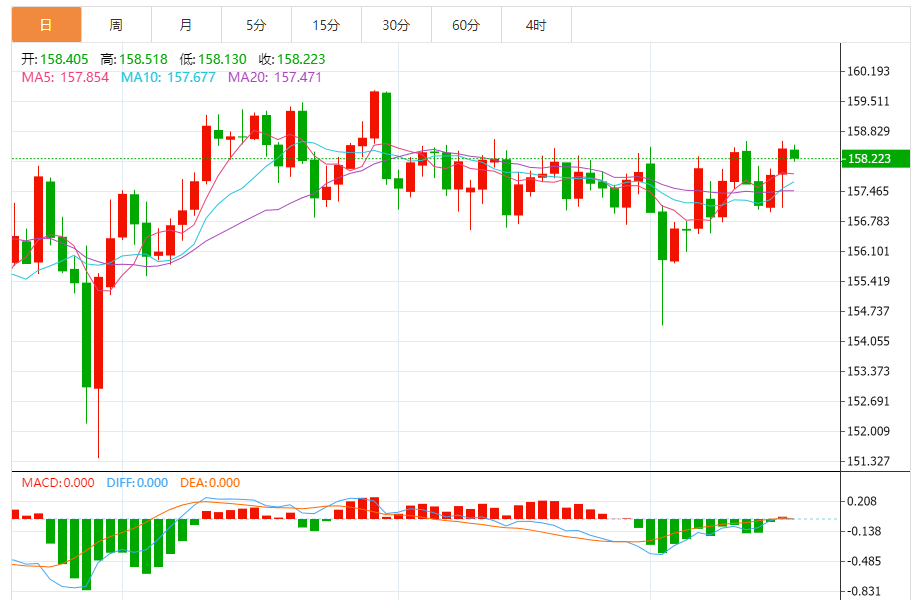
Task: Switch to the 月 monthly tab
Action: point(186,25)
